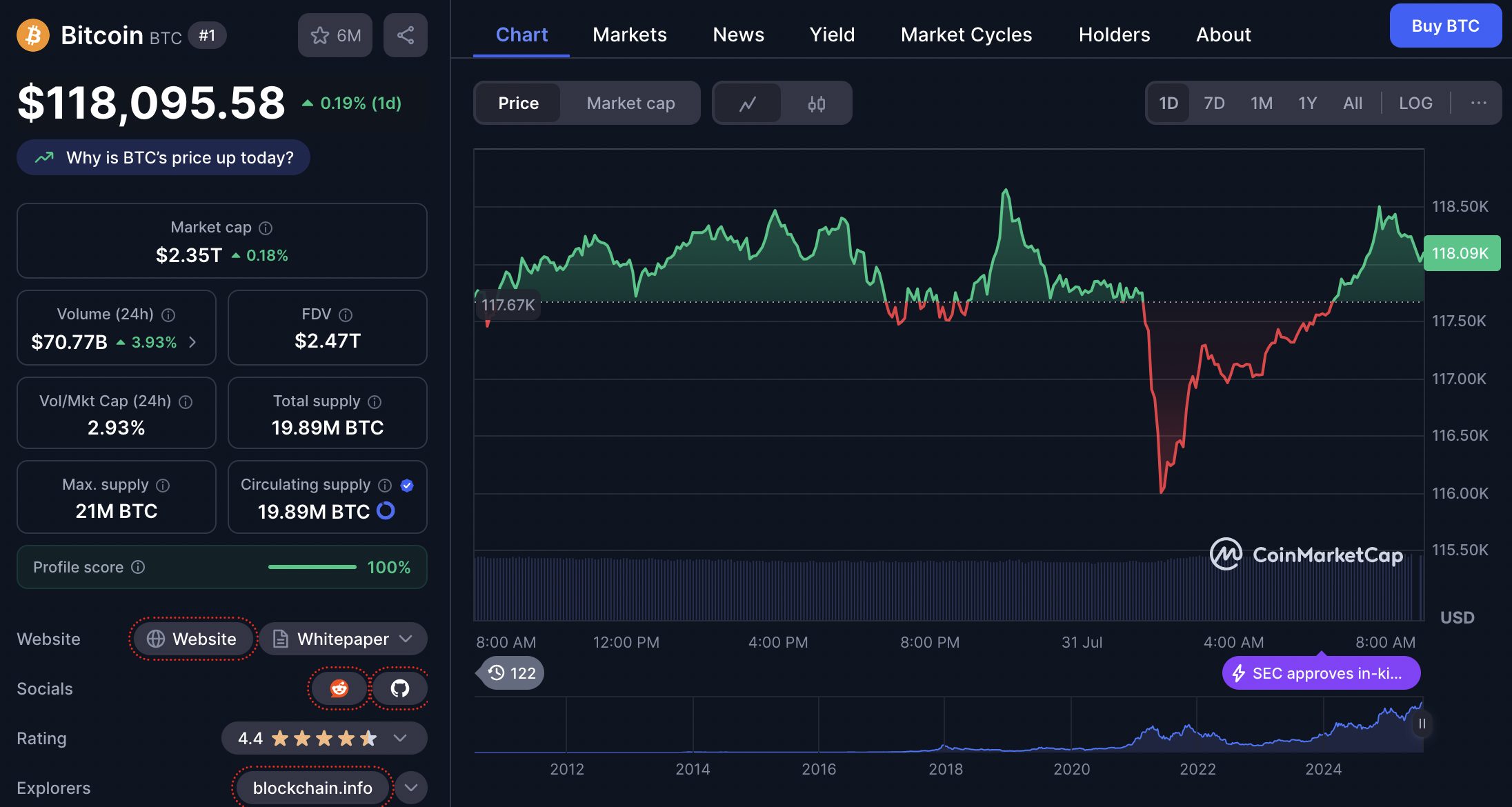1512x807 pixels.
Task: Open the Holders tab
Action: (x=1114, y=34)
